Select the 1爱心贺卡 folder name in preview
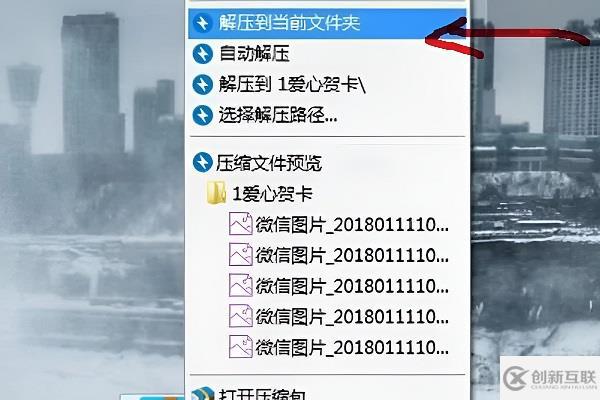This screenshot has width=600, height=400. [272, 194]
